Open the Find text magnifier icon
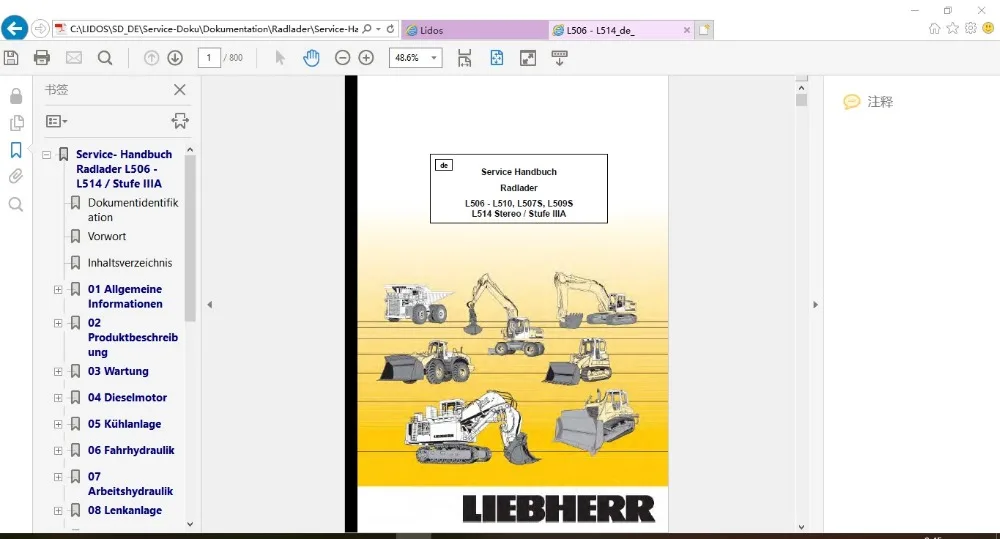The height and width of the screenshot is (539, 1000). (x=105, y=58)
